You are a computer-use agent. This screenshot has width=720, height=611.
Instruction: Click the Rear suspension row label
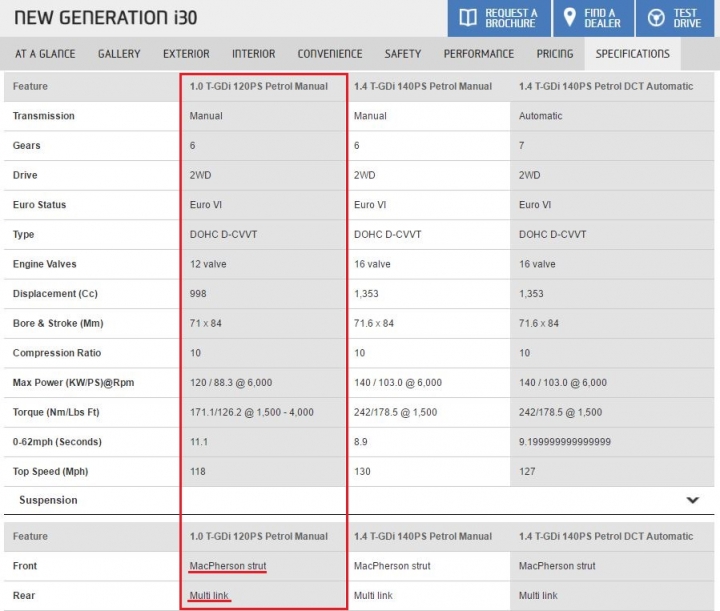click(x=24, y=595)
